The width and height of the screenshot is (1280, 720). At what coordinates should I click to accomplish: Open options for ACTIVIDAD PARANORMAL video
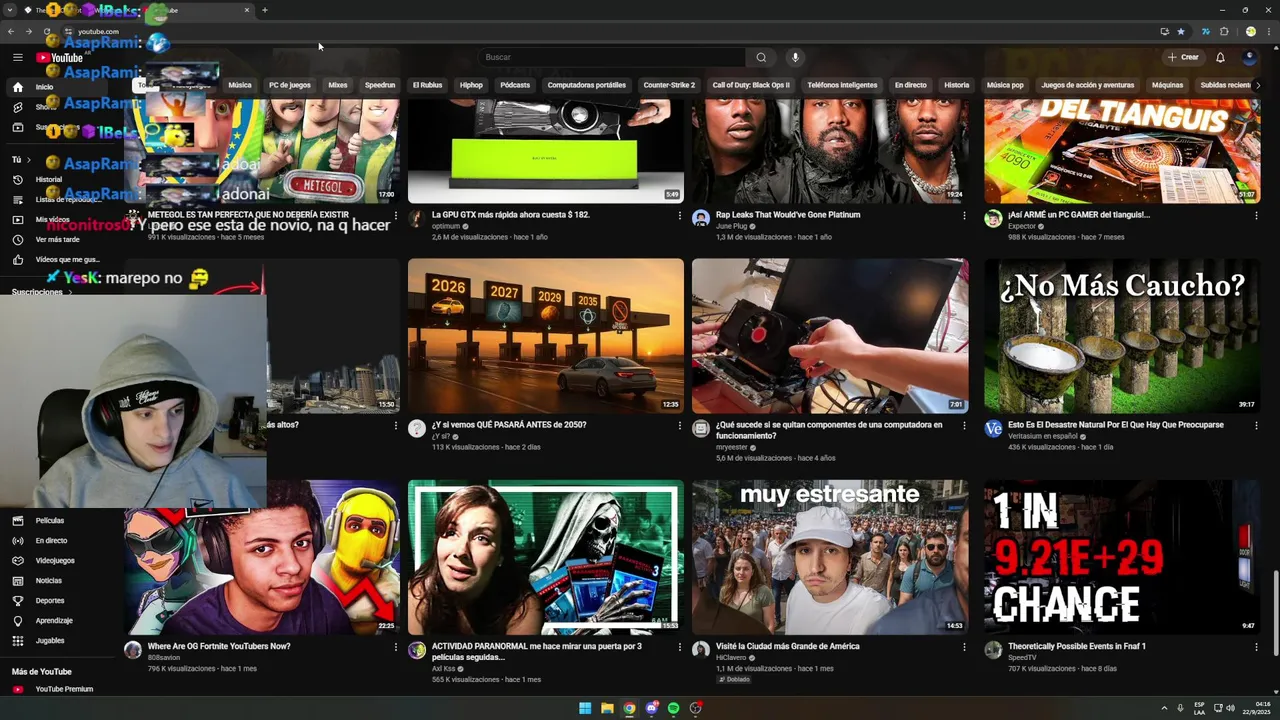[680, 647]
